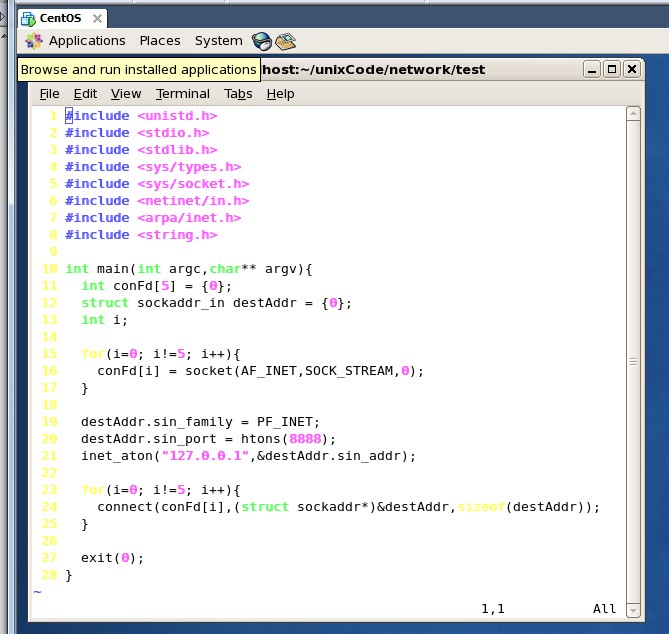Launch the web browser globe icon
Image resolution: width=669 pixels, height=634 pixels.
262,41
